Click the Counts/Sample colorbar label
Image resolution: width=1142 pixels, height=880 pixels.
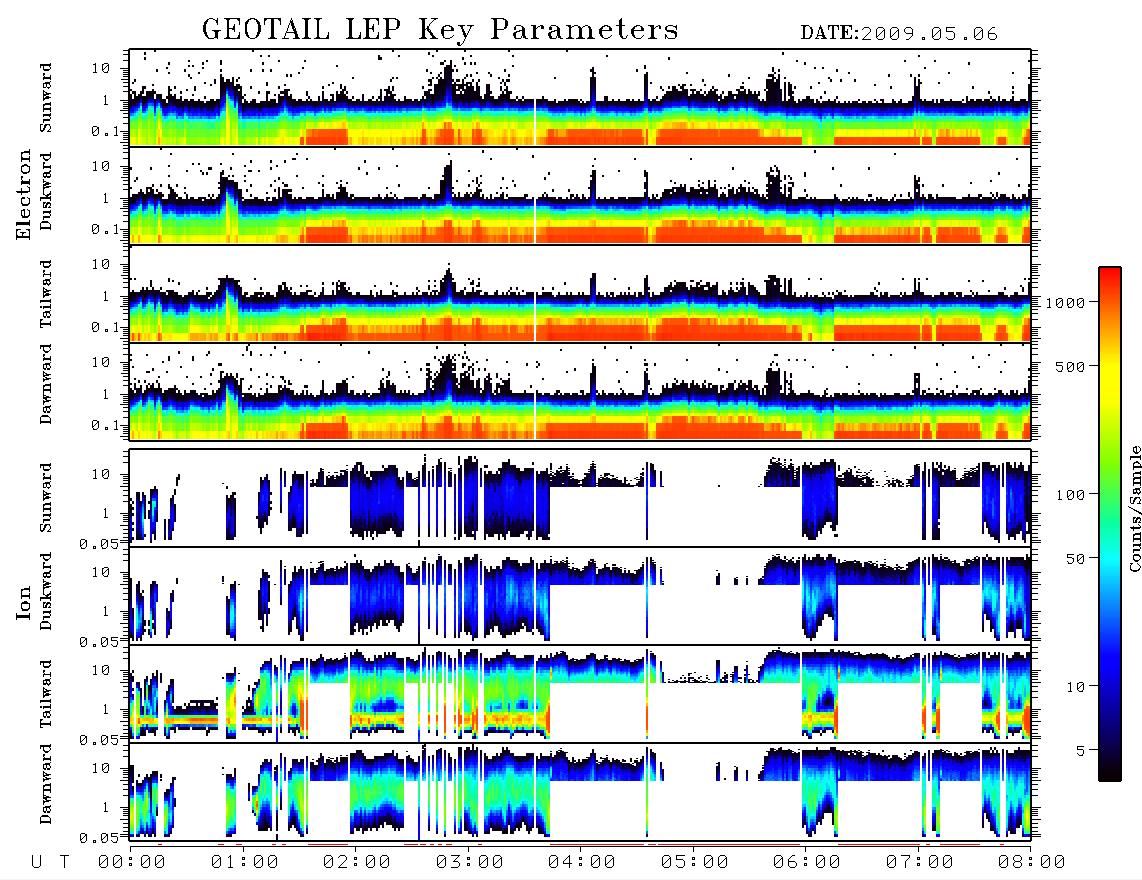(x=1134, y=508)
